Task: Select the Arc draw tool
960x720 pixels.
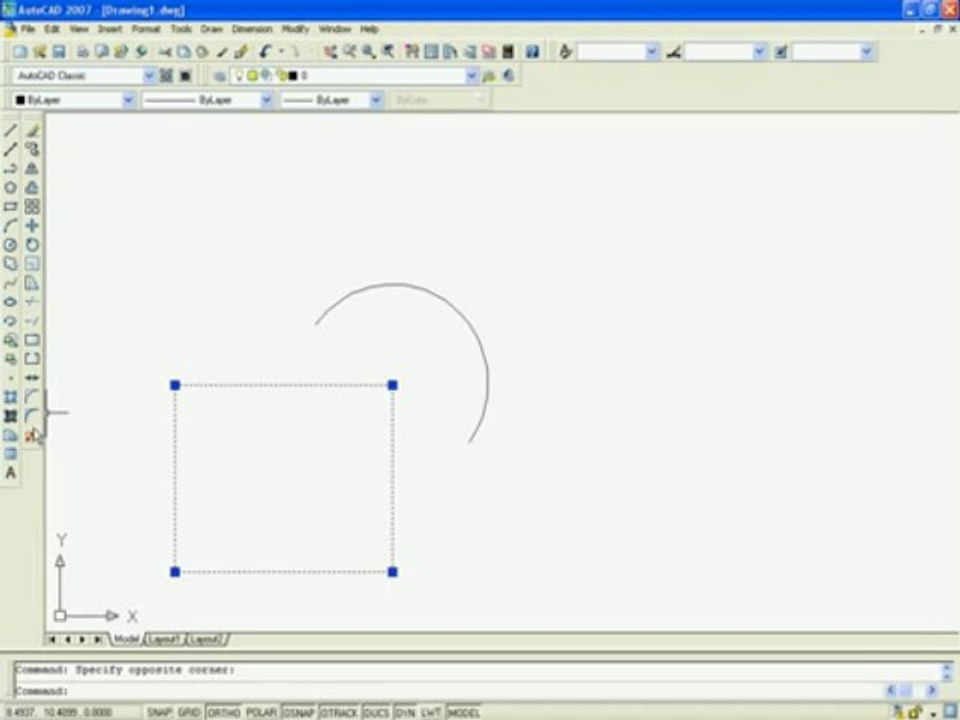Action: pos(10,225)
